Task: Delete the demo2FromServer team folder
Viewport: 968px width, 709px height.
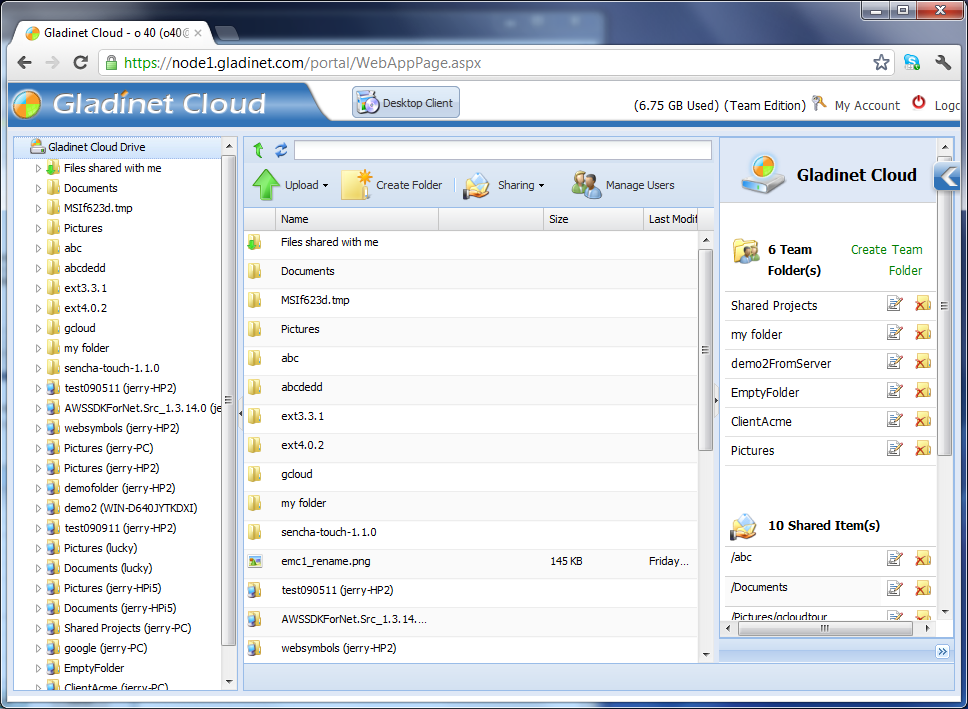Action: coord(923,361)
